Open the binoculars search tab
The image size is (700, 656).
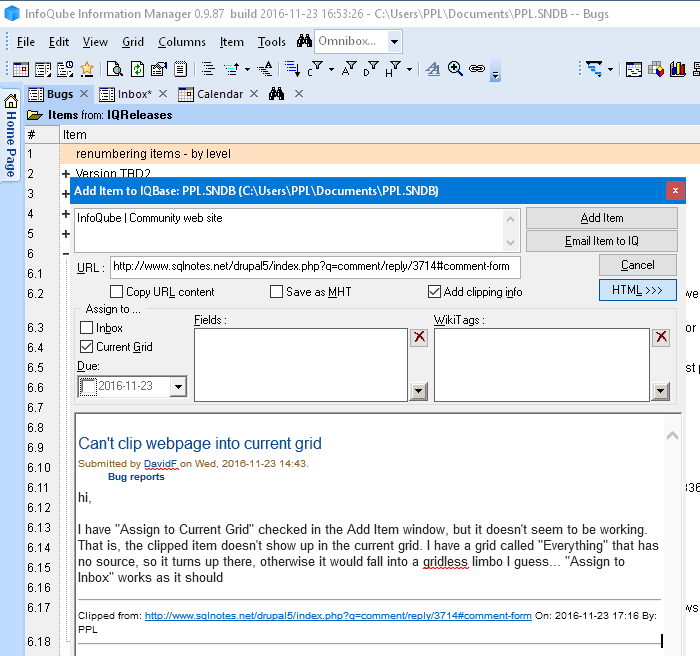point(276,94)
